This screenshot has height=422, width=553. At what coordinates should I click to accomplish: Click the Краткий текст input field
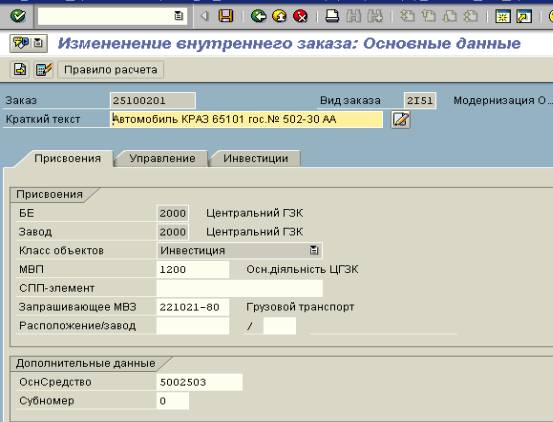[247, 119]
